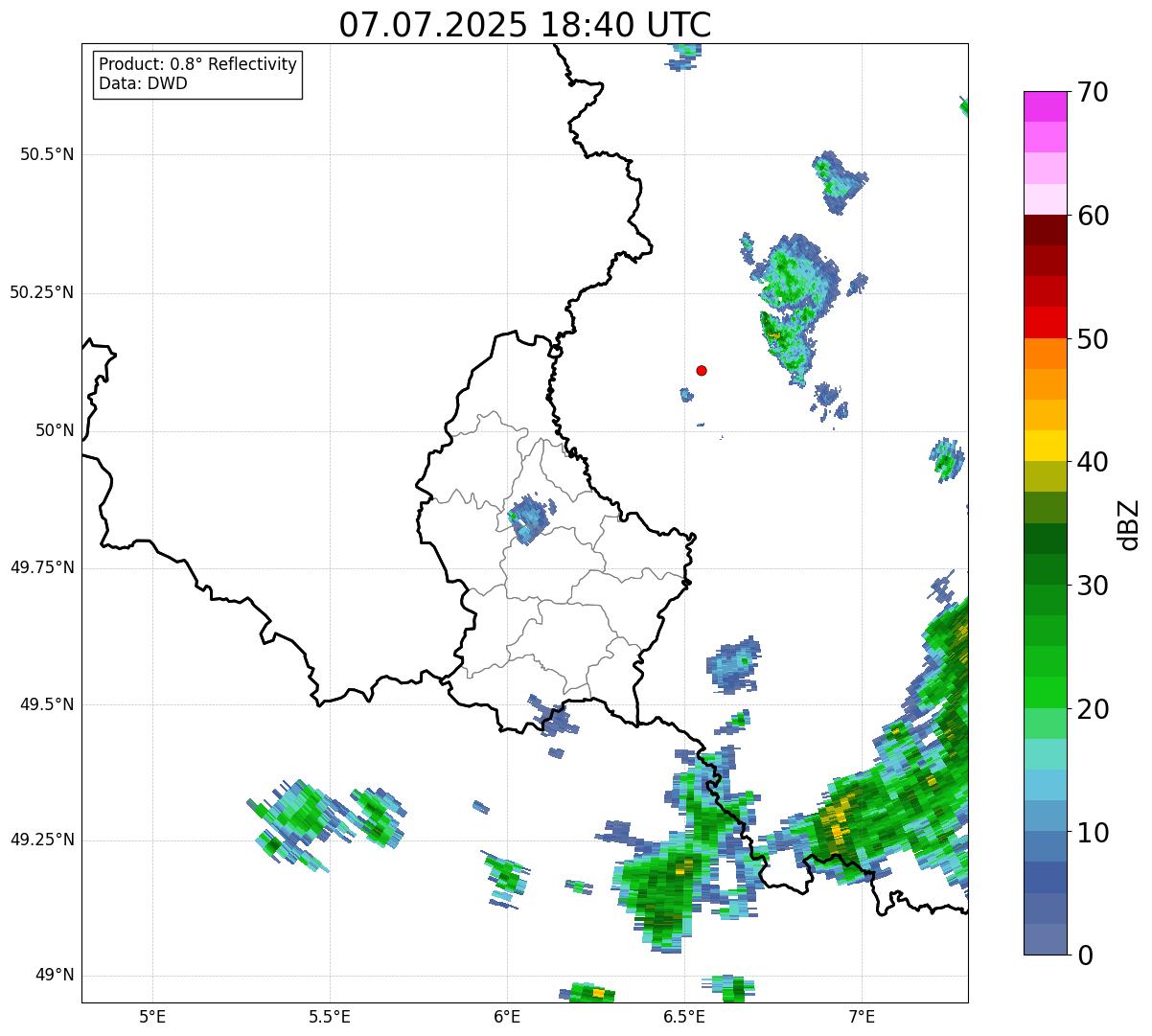Pick the bright green swatch just above 20 dBZ
Screen dimensions: 1152x1036
tap(1046, 692)
